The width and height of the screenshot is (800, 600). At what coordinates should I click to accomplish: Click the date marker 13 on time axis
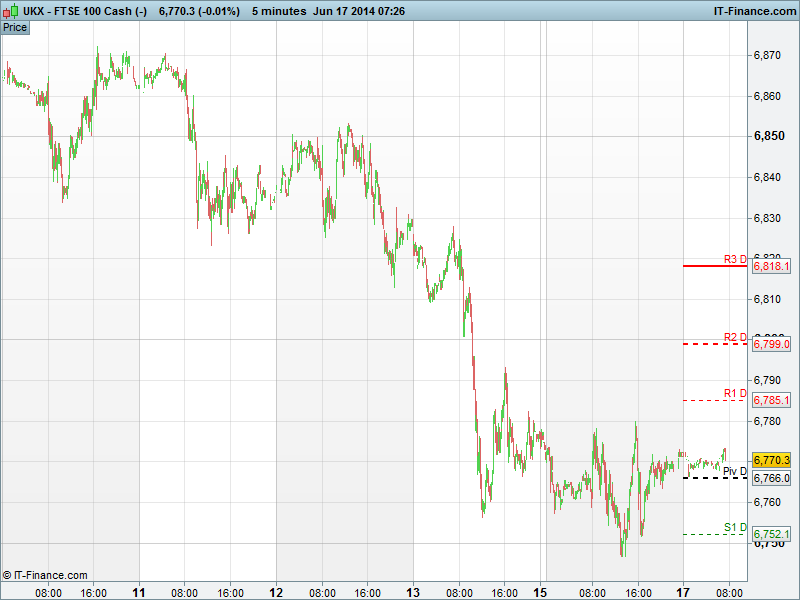[x=413, y=592]
